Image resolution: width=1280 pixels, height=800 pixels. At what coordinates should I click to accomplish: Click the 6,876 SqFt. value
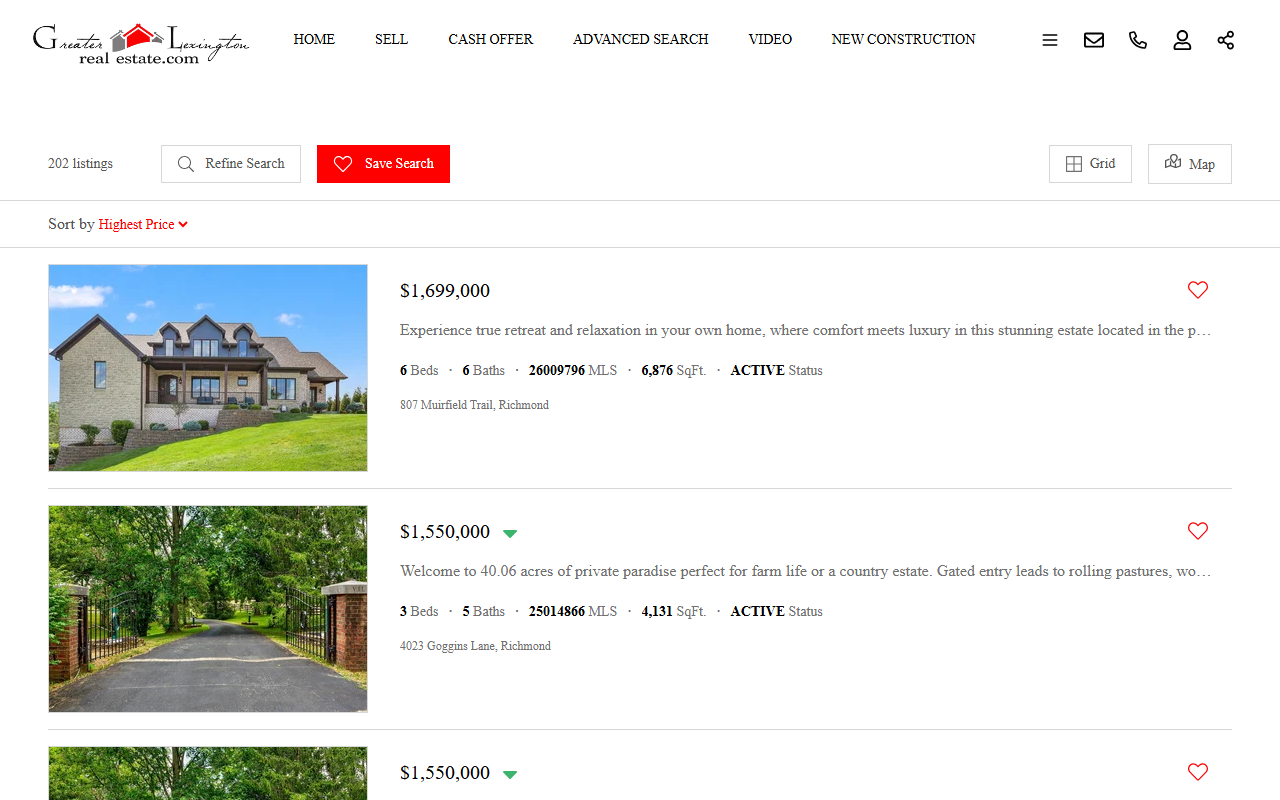674,370
